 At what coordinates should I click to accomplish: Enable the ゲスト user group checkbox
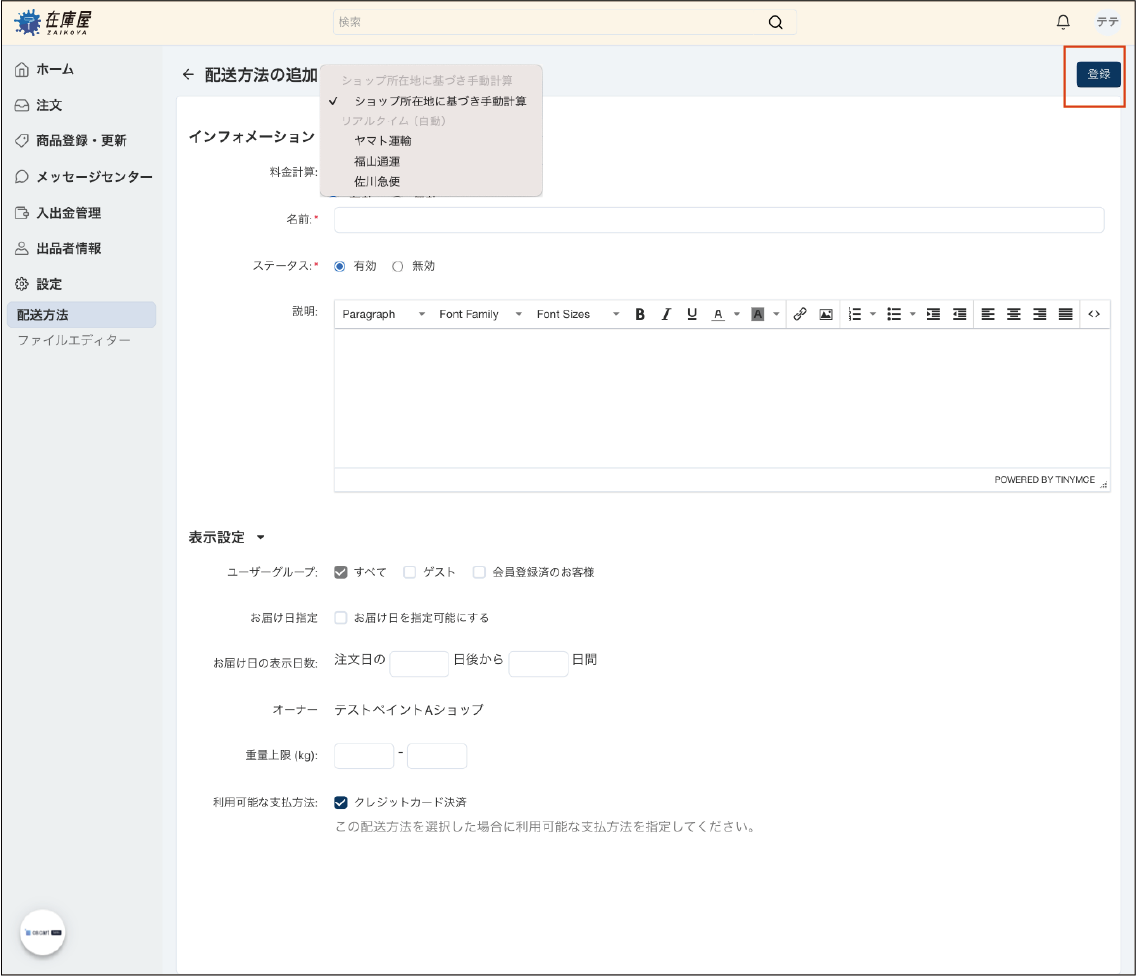(x=409, y=572)
